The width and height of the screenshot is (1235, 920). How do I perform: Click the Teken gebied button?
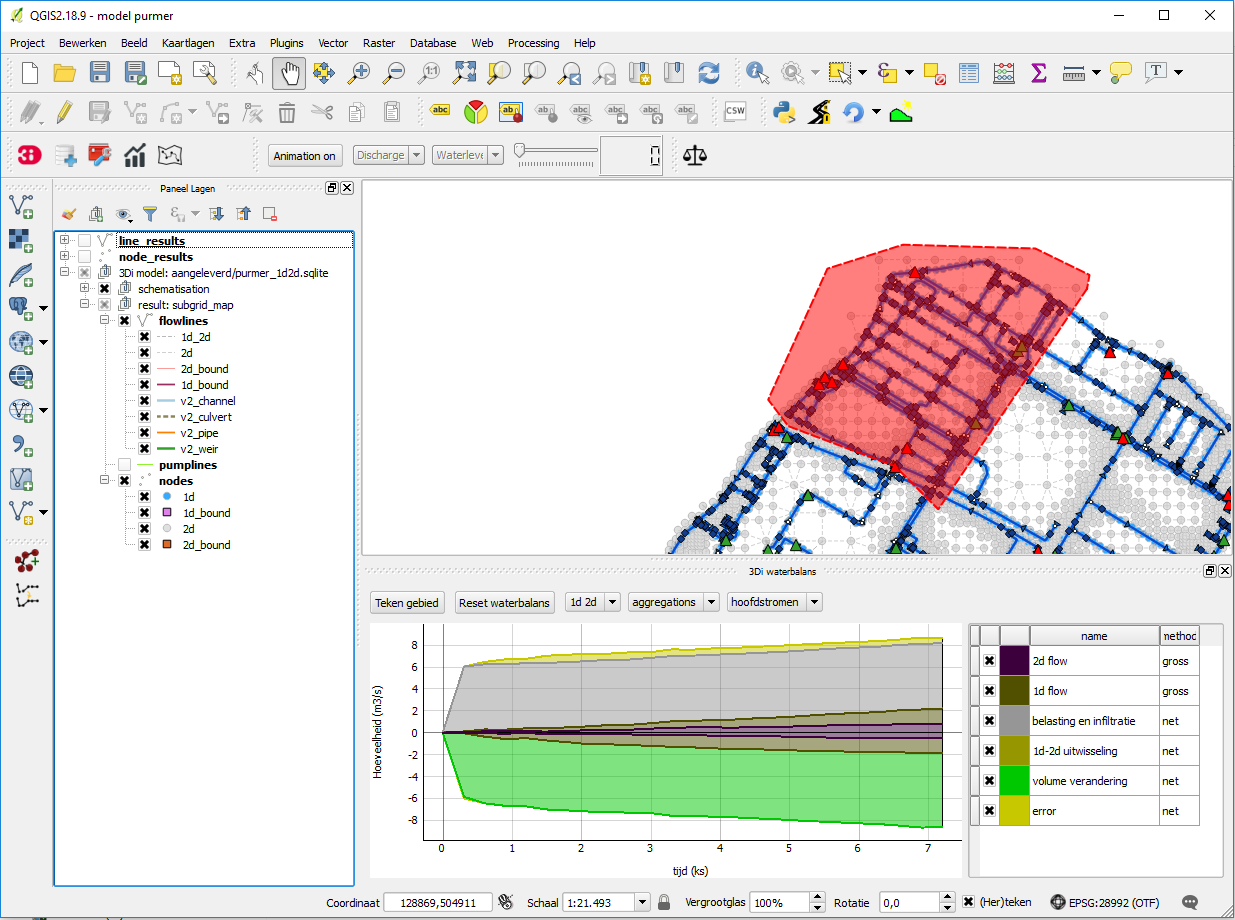(406, 603)
